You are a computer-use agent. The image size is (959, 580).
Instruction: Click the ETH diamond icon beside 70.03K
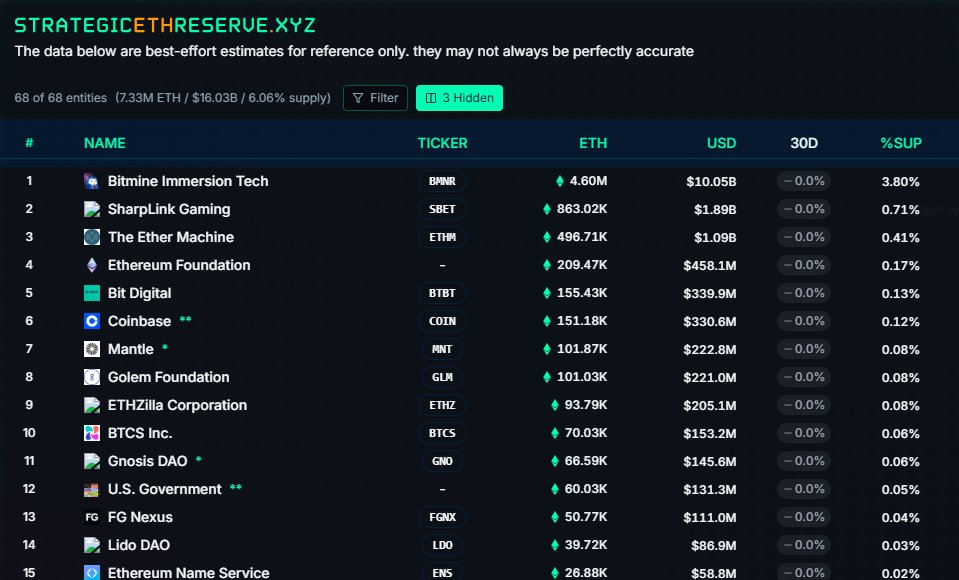pos(555,433)
